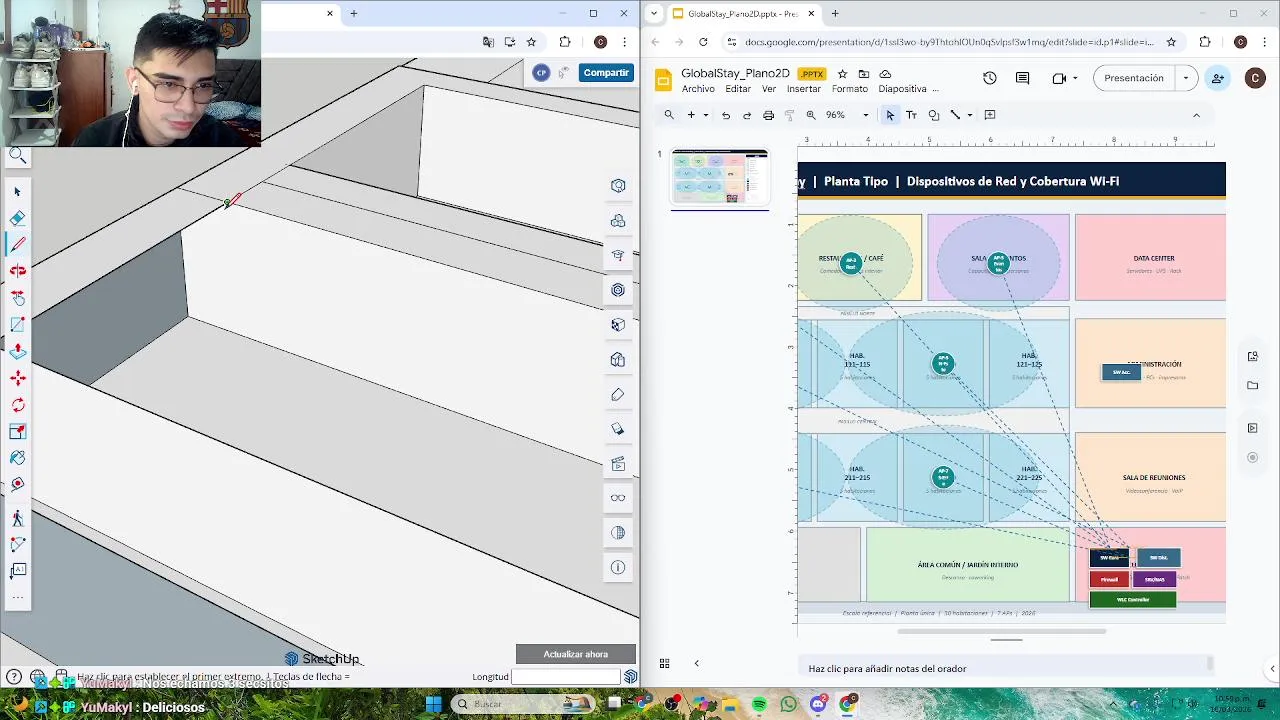
Task: Select the Rectangle shape tool in SketchUp
Action: coord(17,324)
